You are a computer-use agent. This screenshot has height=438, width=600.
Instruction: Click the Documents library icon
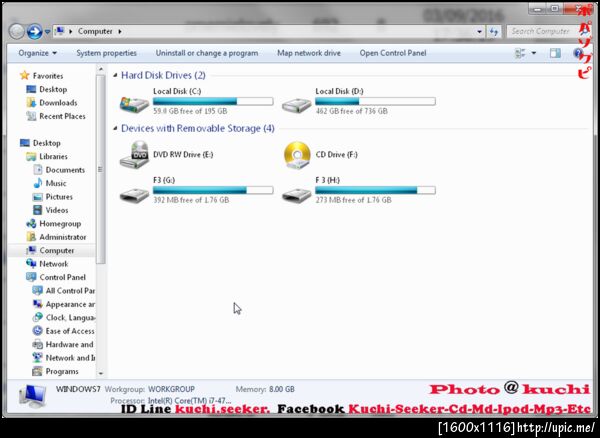click(38, 169)
